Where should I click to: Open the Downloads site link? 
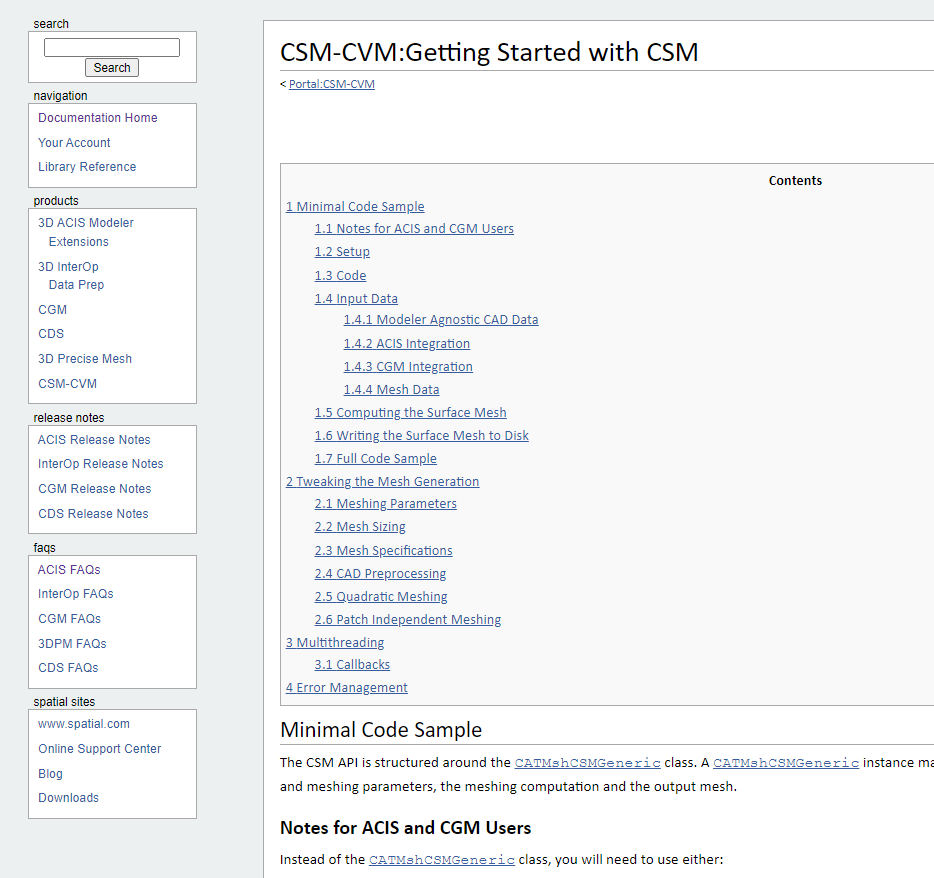69,798
